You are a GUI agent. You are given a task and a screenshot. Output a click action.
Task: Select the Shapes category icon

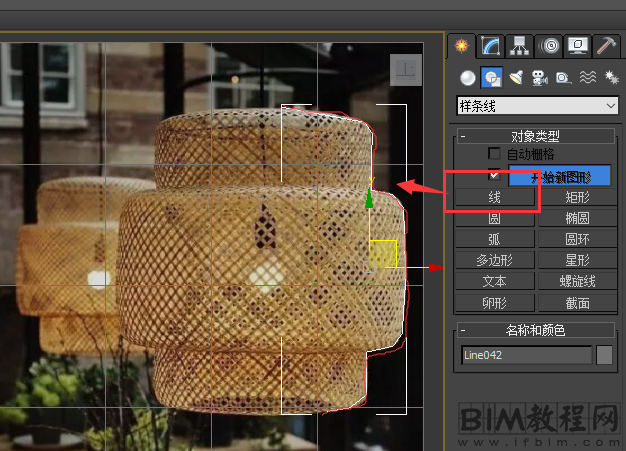[491, 77]
